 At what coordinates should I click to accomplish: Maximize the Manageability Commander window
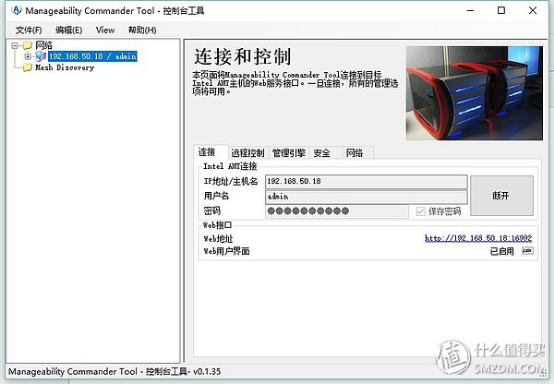(501, 11)
